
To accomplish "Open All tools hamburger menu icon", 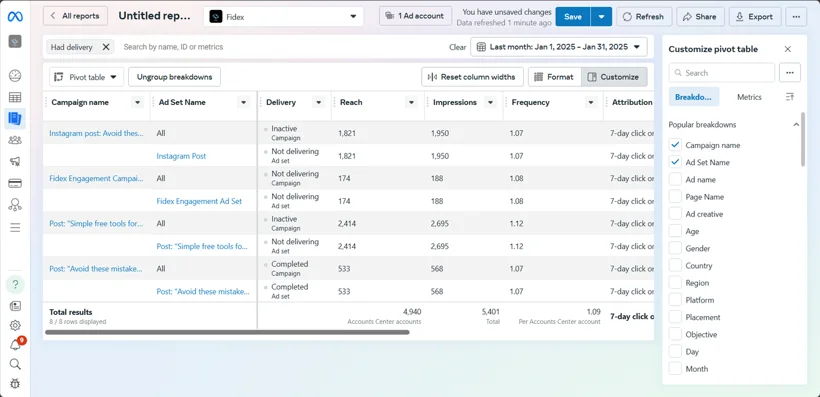I will 15,228.
